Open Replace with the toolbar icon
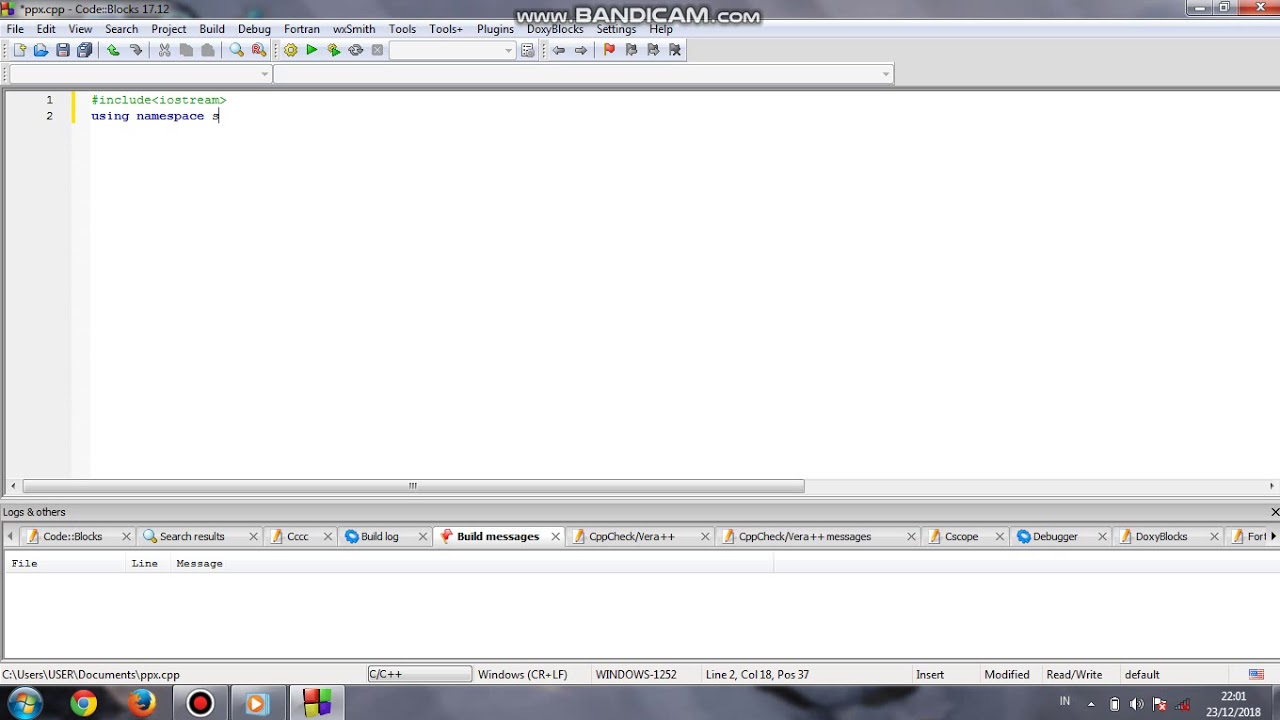1280x720 pixels. [x=259, y=50]
